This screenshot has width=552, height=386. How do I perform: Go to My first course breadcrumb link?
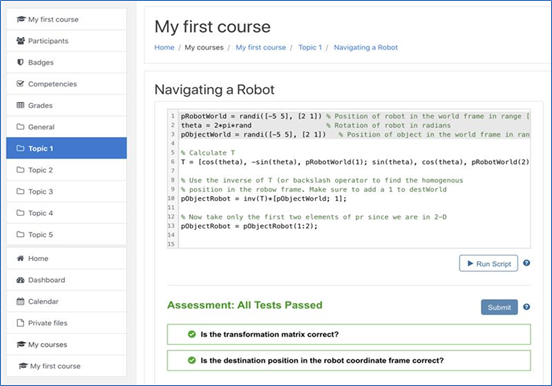pos(261,47)
